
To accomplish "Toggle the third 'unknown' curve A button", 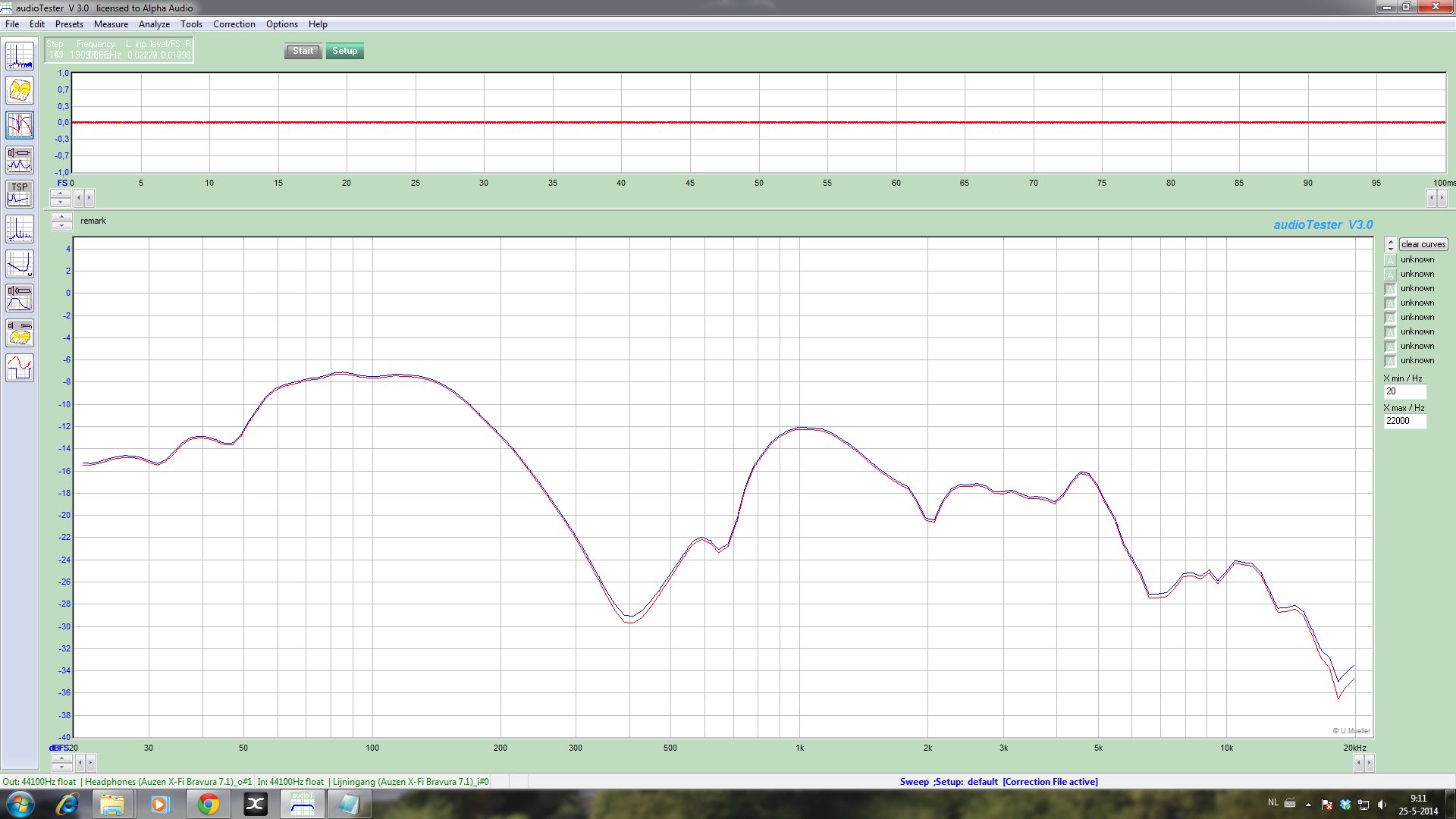I will 1390,289.
